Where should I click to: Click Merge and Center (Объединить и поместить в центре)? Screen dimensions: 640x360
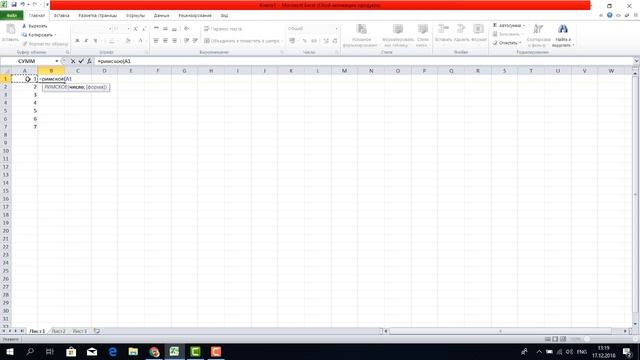242,41
